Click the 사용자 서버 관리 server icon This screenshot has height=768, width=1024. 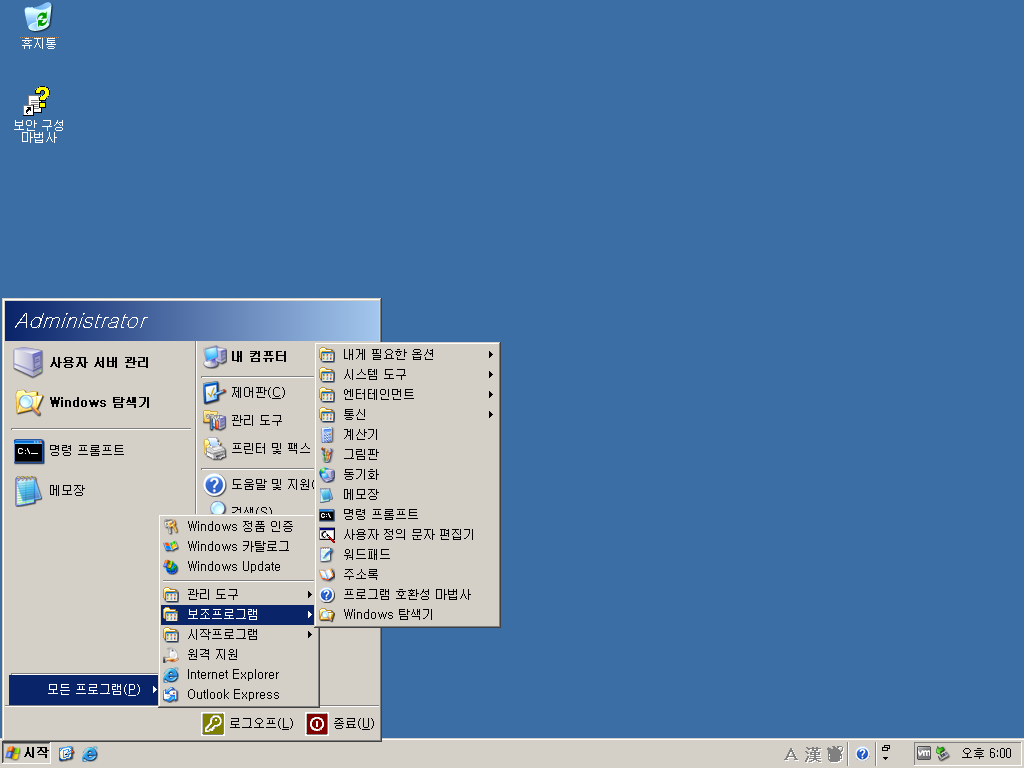[27, 362]
